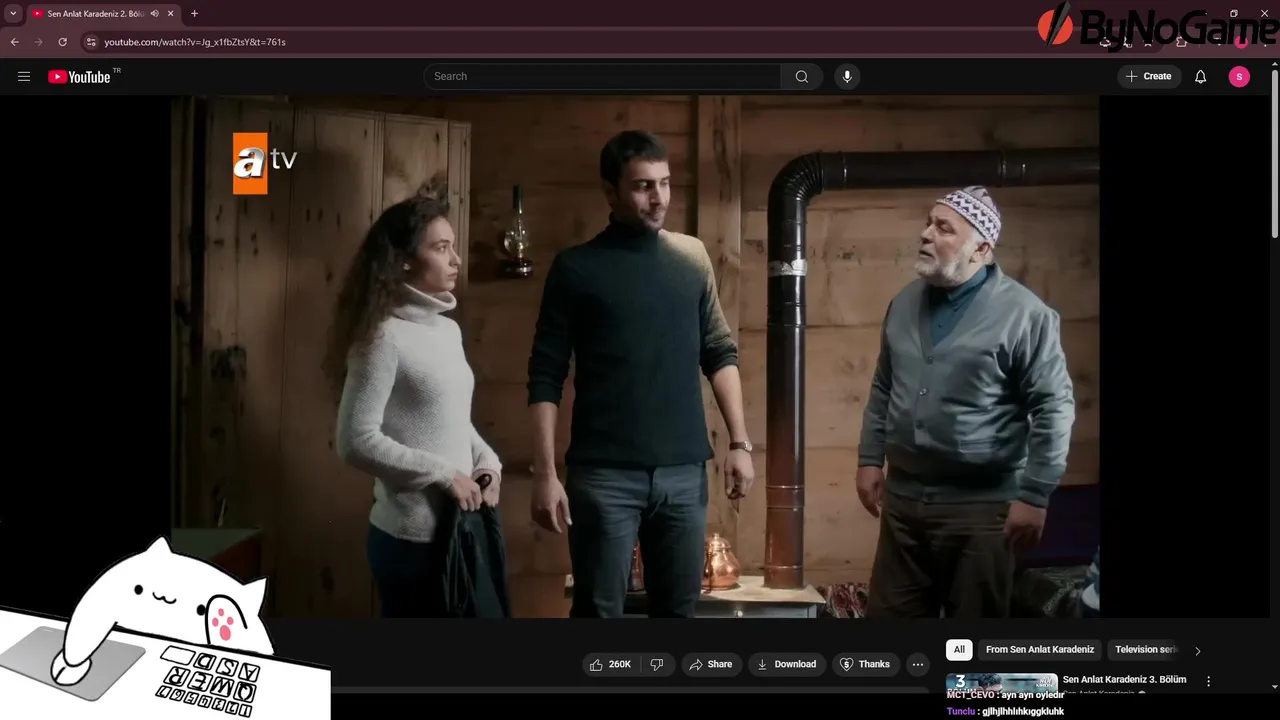This screenshot has width=1280, height=720.
Task: Share this video
Action: [711, 664]
